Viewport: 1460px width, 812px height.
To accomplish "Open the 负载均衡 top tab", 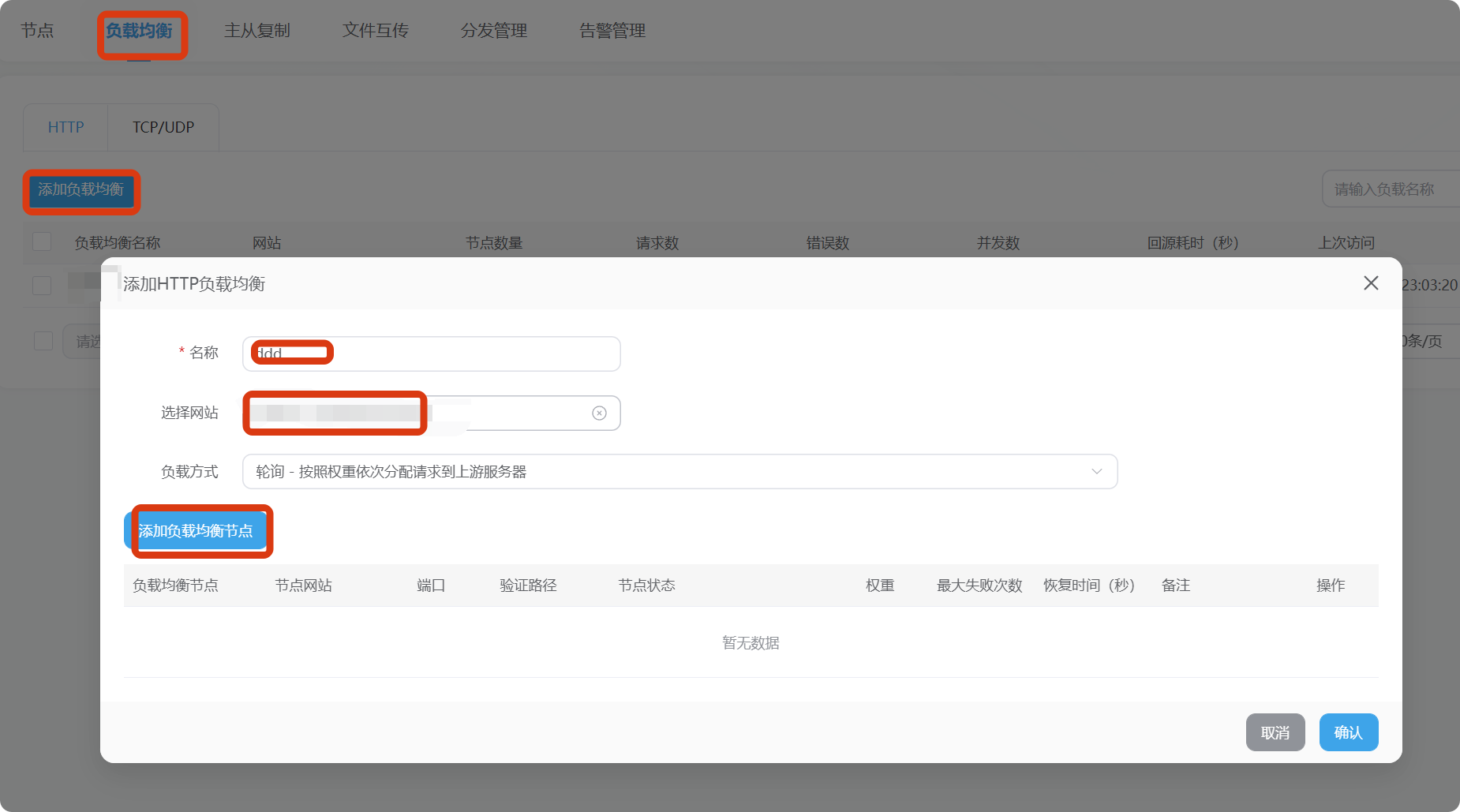I will pos(140,31).
